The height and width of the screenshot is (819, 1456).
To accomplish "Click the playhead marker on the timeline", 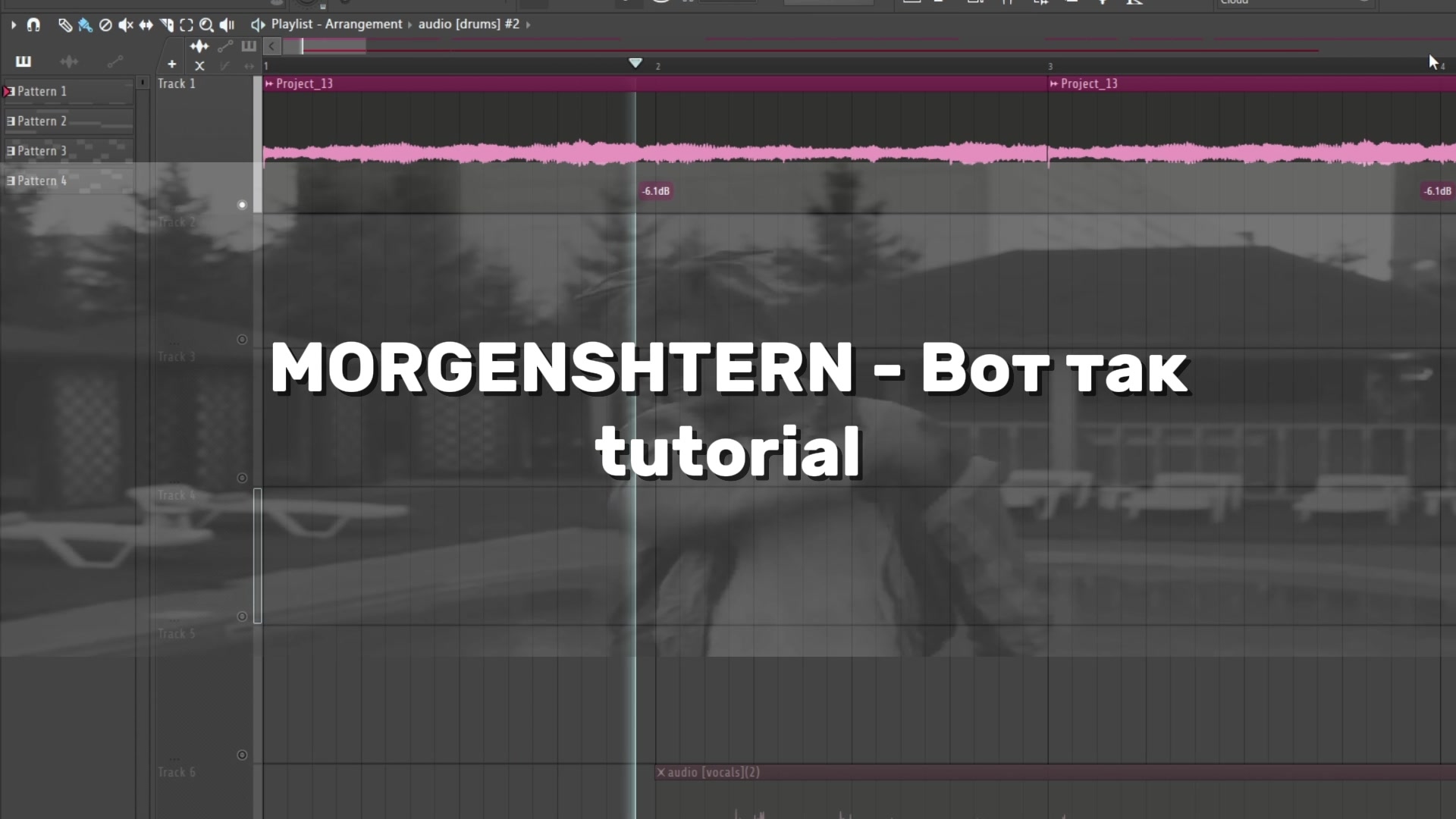I will click(635, 63).
